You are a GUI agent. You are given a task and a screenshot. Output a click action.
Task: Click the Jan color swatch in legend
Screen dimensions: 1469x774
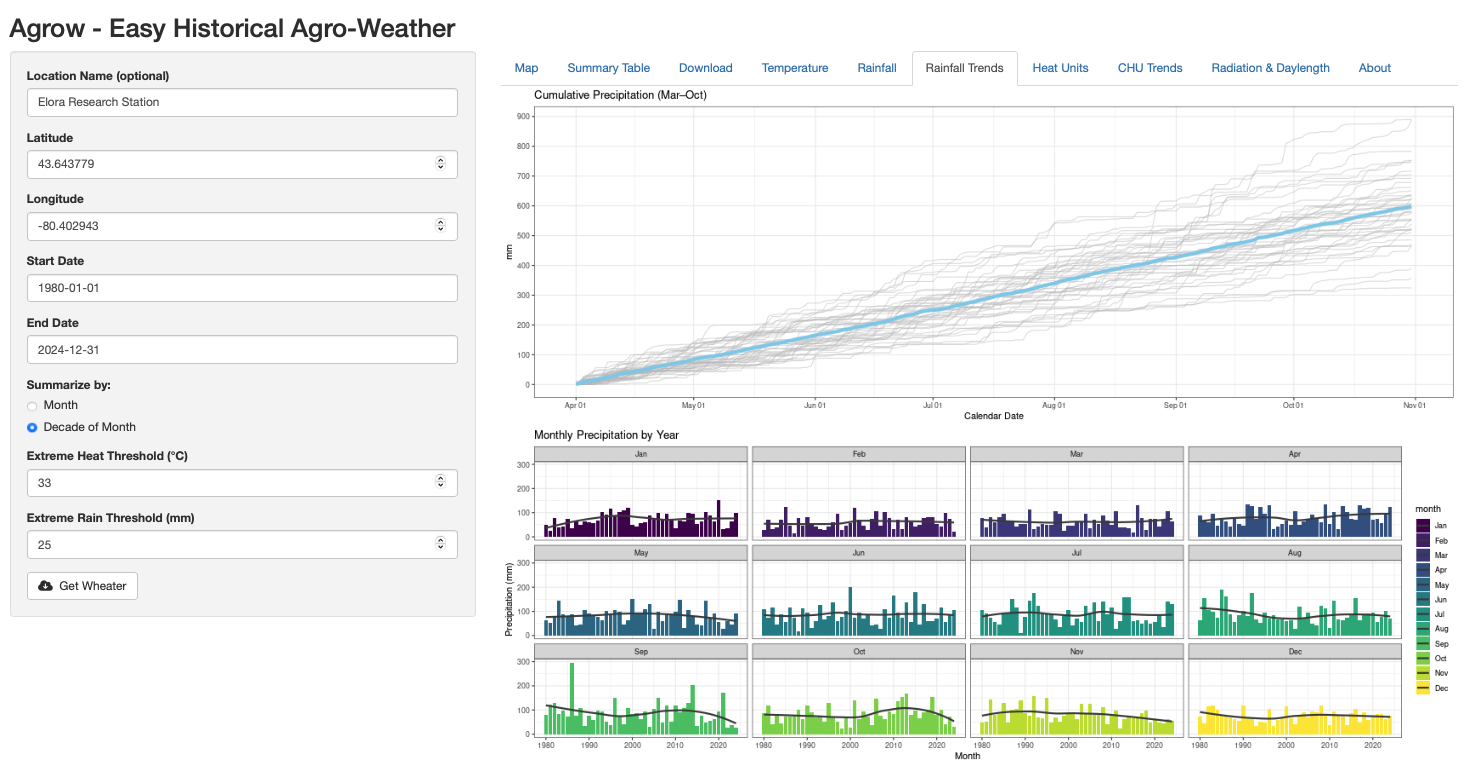tap(1424, 525)
